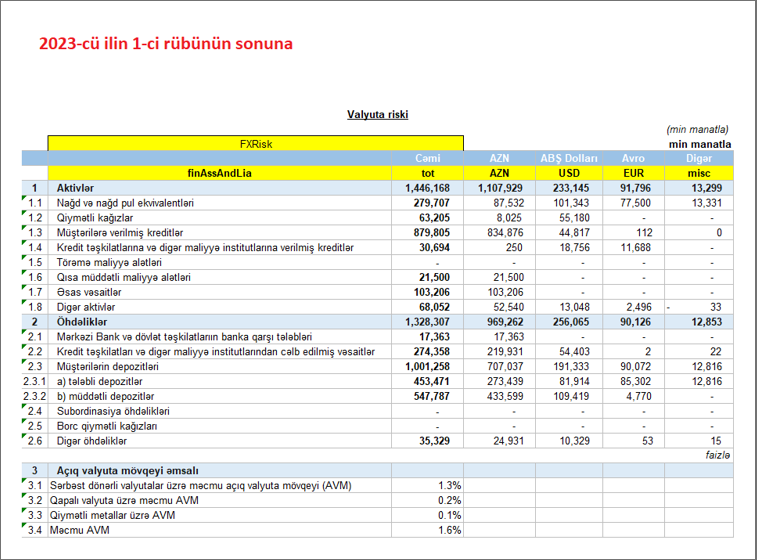Select the 'Aktivlər' row label
757x560 pixels.
[x=75, y=188]
